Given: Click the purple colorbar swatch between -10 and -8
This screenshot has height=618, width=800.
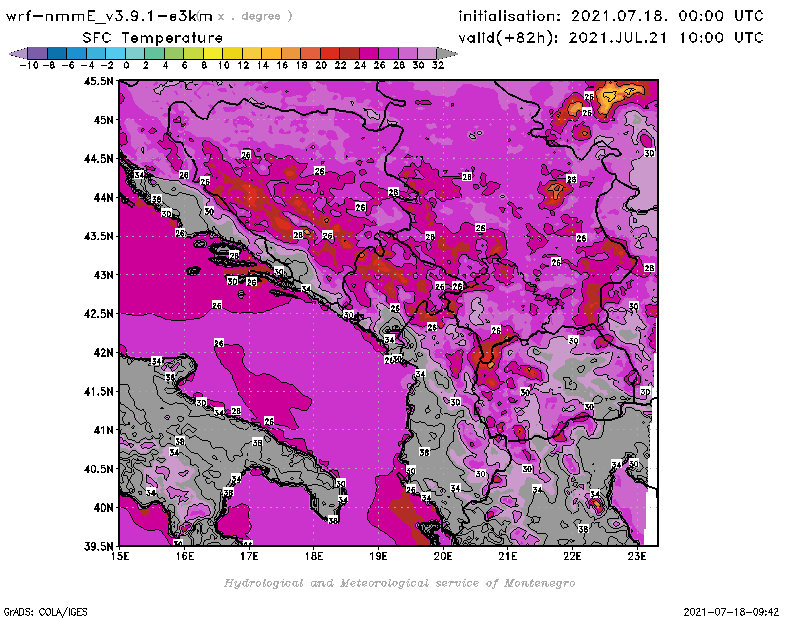Looking at the screenshot, I should click(x=38, y=53).
